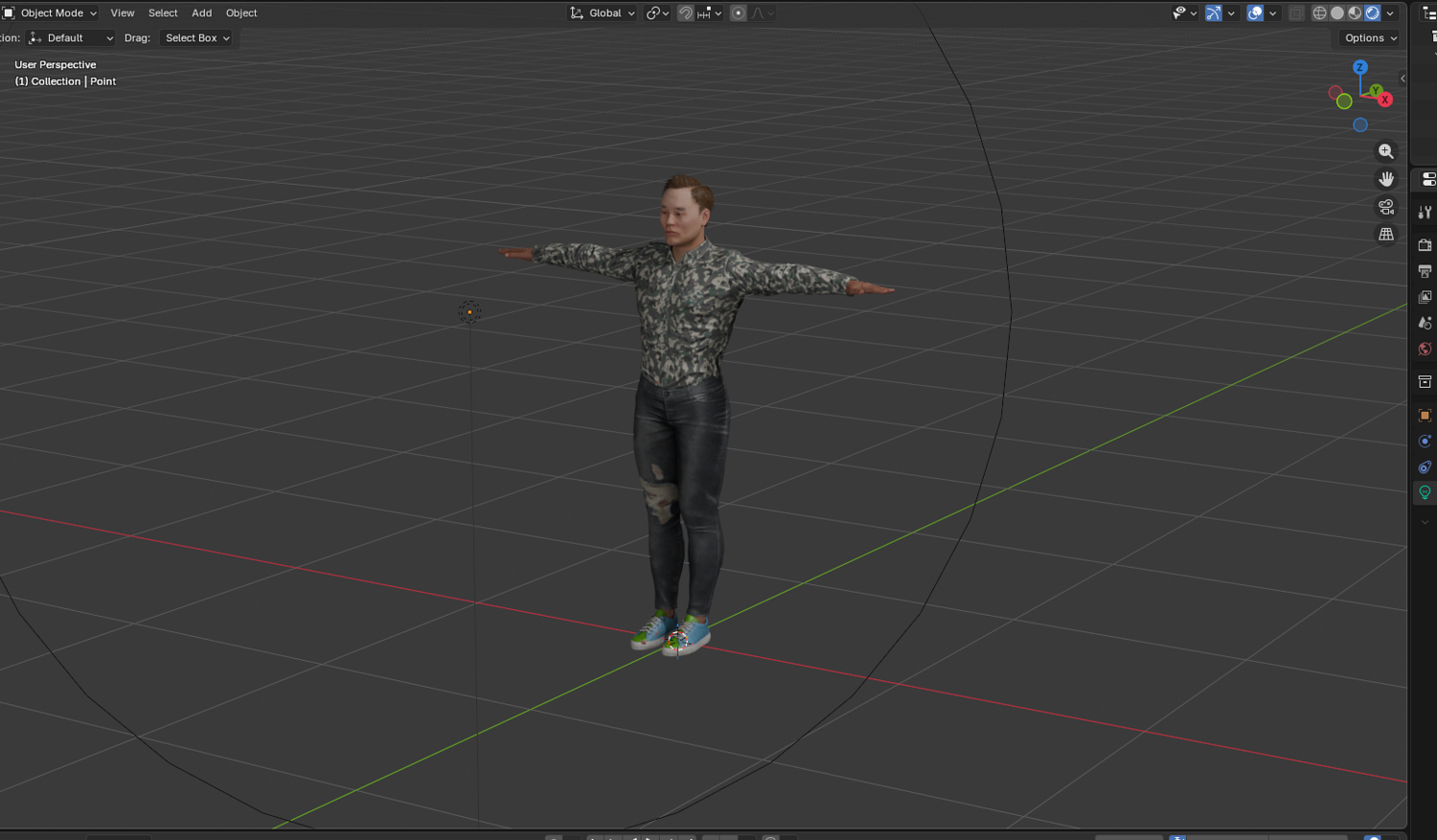Open View Layer properties tab
1437x840 pixels.
[1425, 297]
